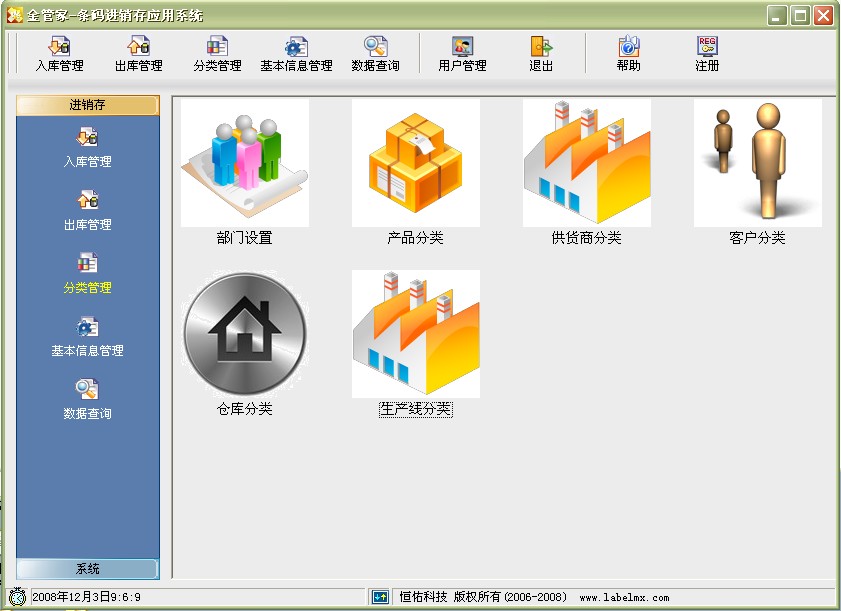The height and width of the screenshot is (611, 841).
Task: Select 入库管理 icon in blue sidebar
Action: [87, 137]
